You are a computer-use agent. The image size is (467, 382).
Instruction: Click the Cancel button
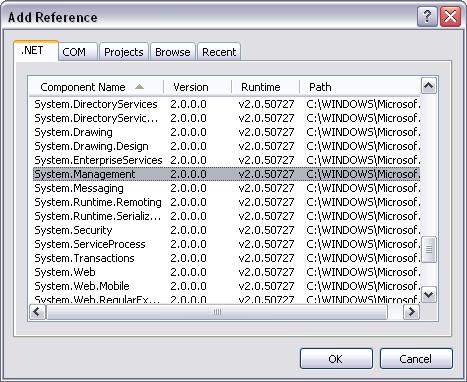(x=416, y=359)
